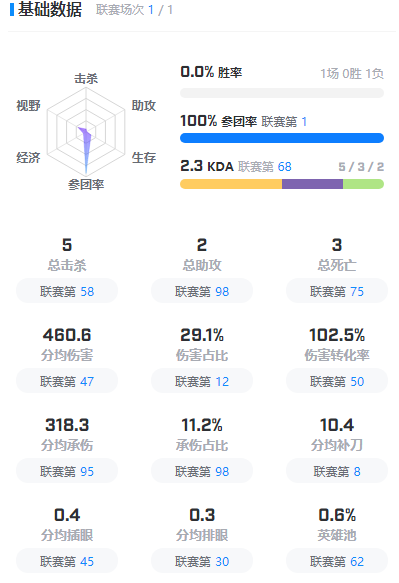
Task: Click the yellow kills segment of KDA bar
Action: point(231,184)
